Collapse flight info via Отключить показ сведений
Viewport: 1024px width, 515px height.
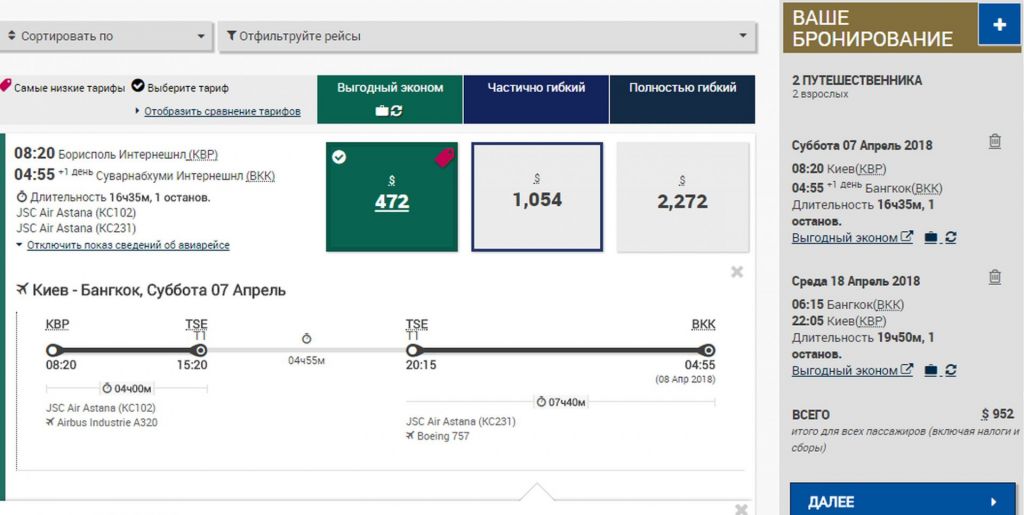pos(128,245)
